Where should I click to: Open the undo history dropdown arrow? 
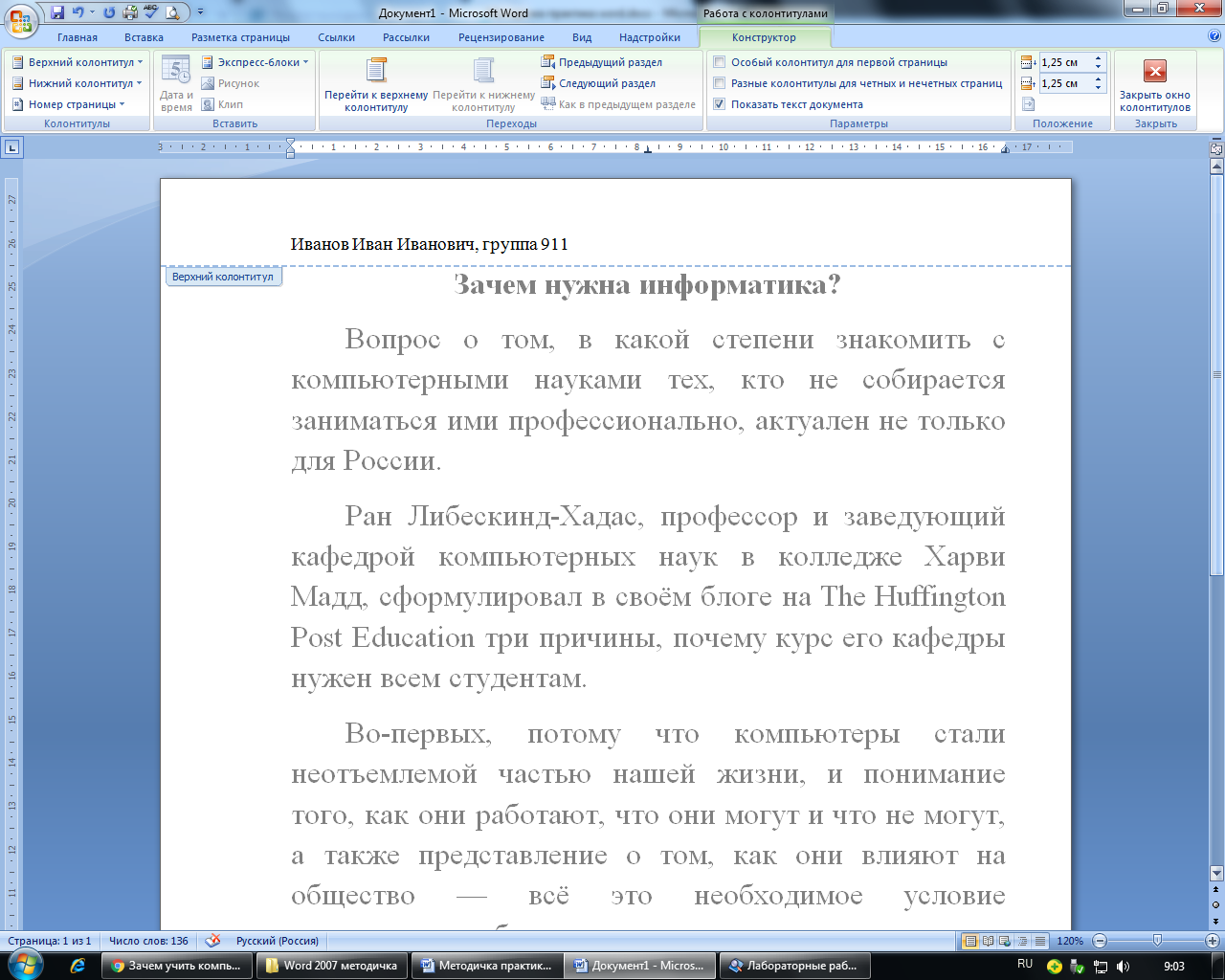(x=93, y=12)
